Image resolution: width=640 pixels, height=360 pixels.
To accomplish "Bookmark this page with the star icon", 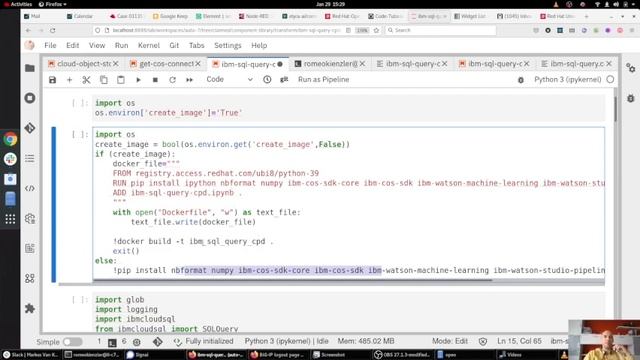I will 376,30.
